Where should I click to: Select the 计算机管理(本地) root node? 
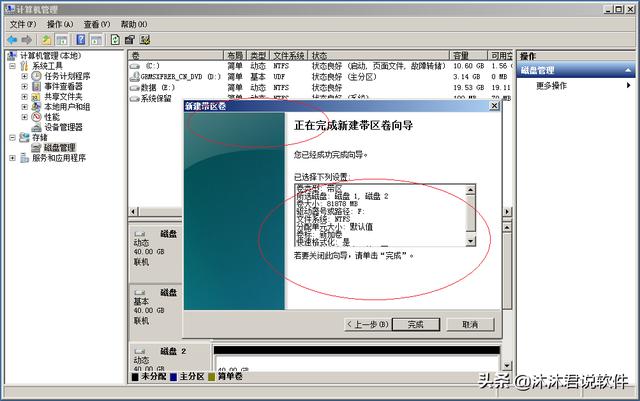click(50, 56)
